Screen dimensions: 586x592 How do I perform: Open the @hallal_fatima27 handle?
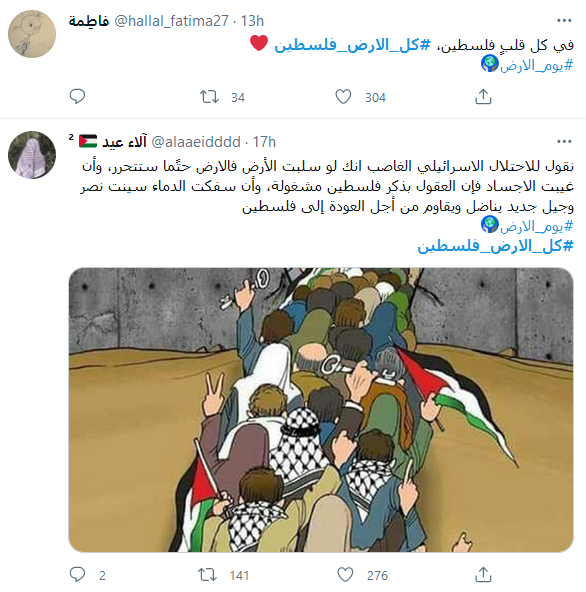171,21
